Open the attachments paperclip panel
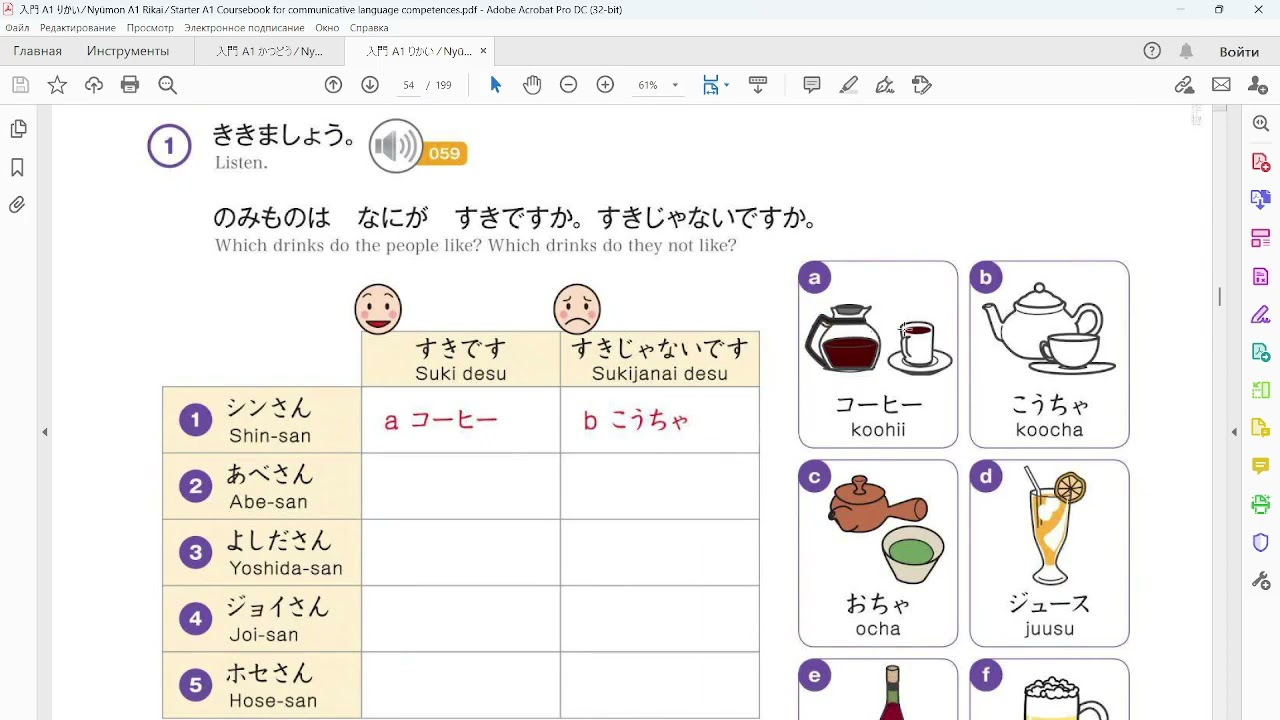 pyautogui.click(x=17, y=205)
